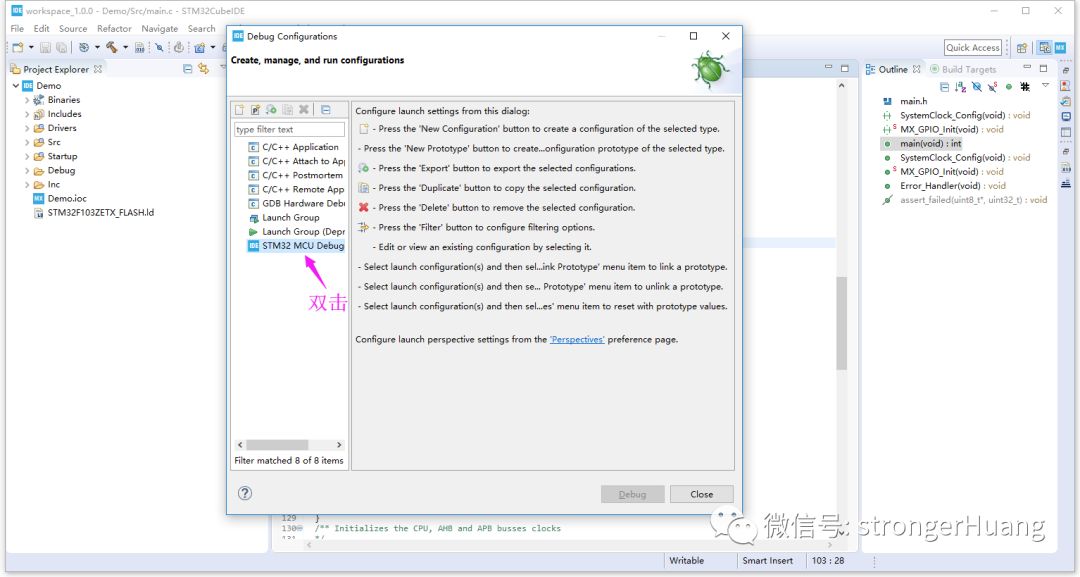Click the Export launch configuration icon

click(x=271, y=109)
